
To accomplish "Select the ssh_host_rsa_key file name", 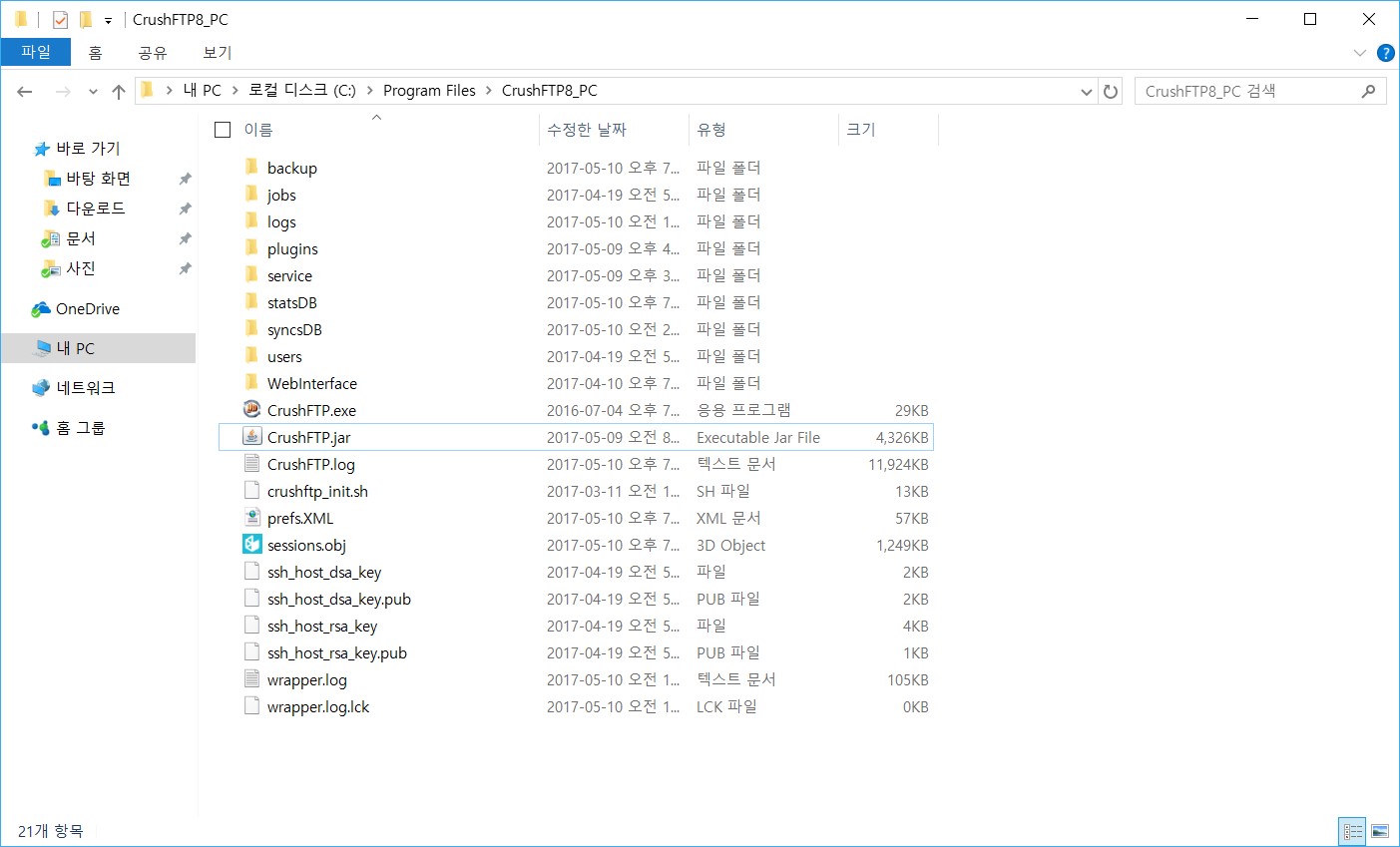I will [x=322, y=627].
